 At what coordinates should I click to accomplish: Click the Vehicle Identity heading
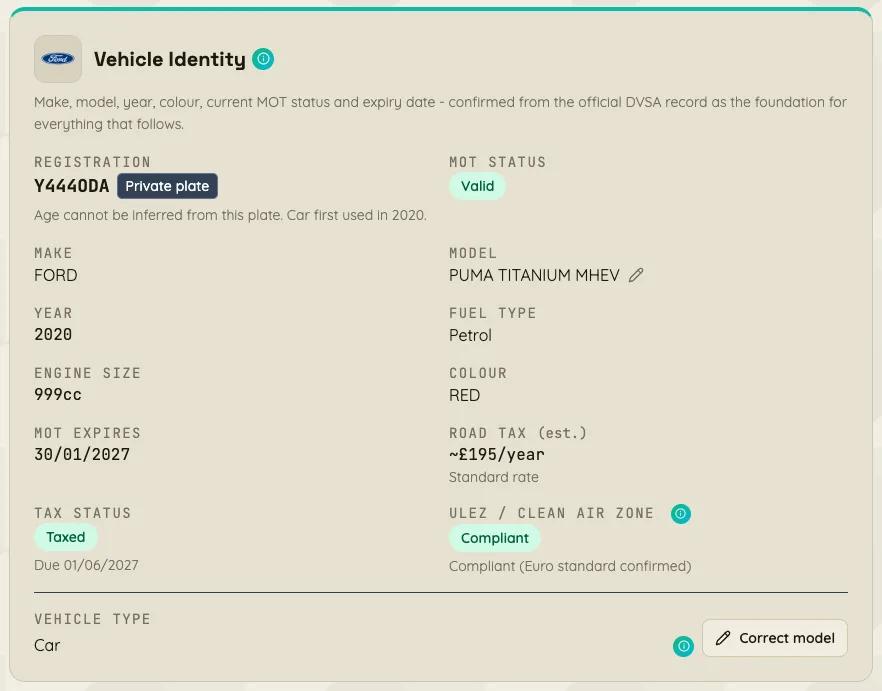[x=169, y=59]
